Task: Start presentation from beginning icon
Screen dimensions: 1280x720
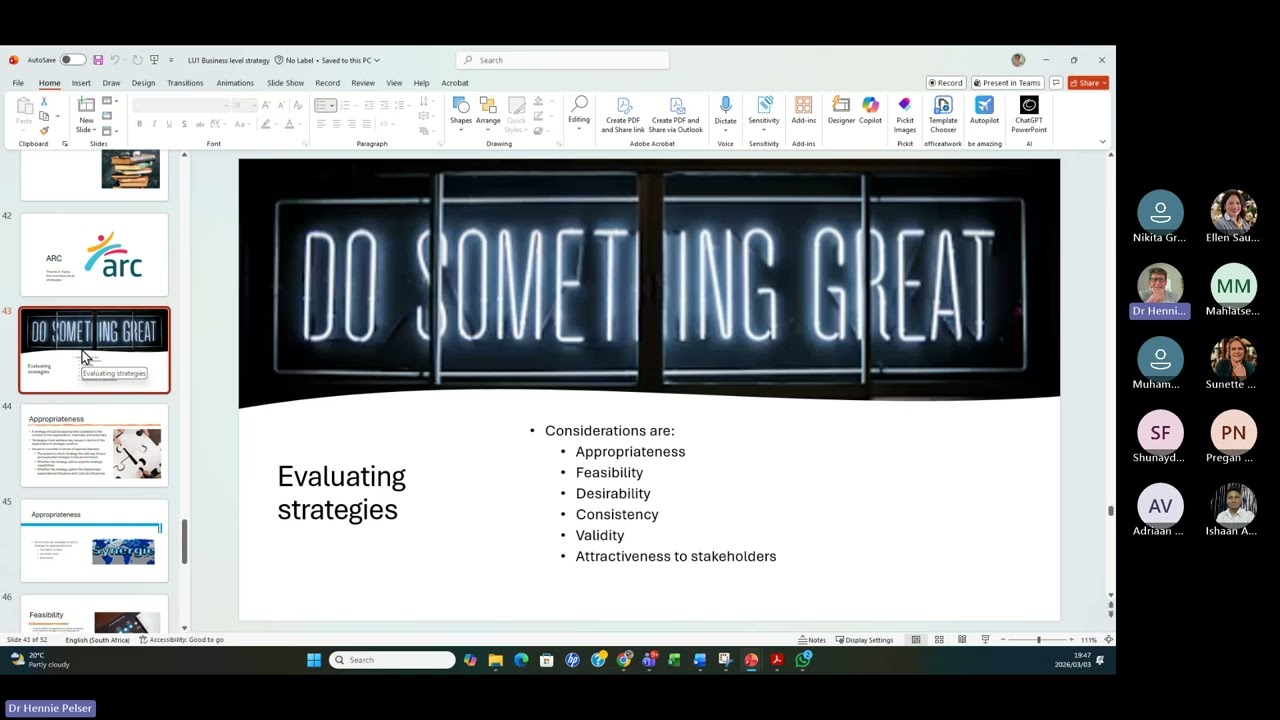Action: pyautogui.click(x=154, y=60)
